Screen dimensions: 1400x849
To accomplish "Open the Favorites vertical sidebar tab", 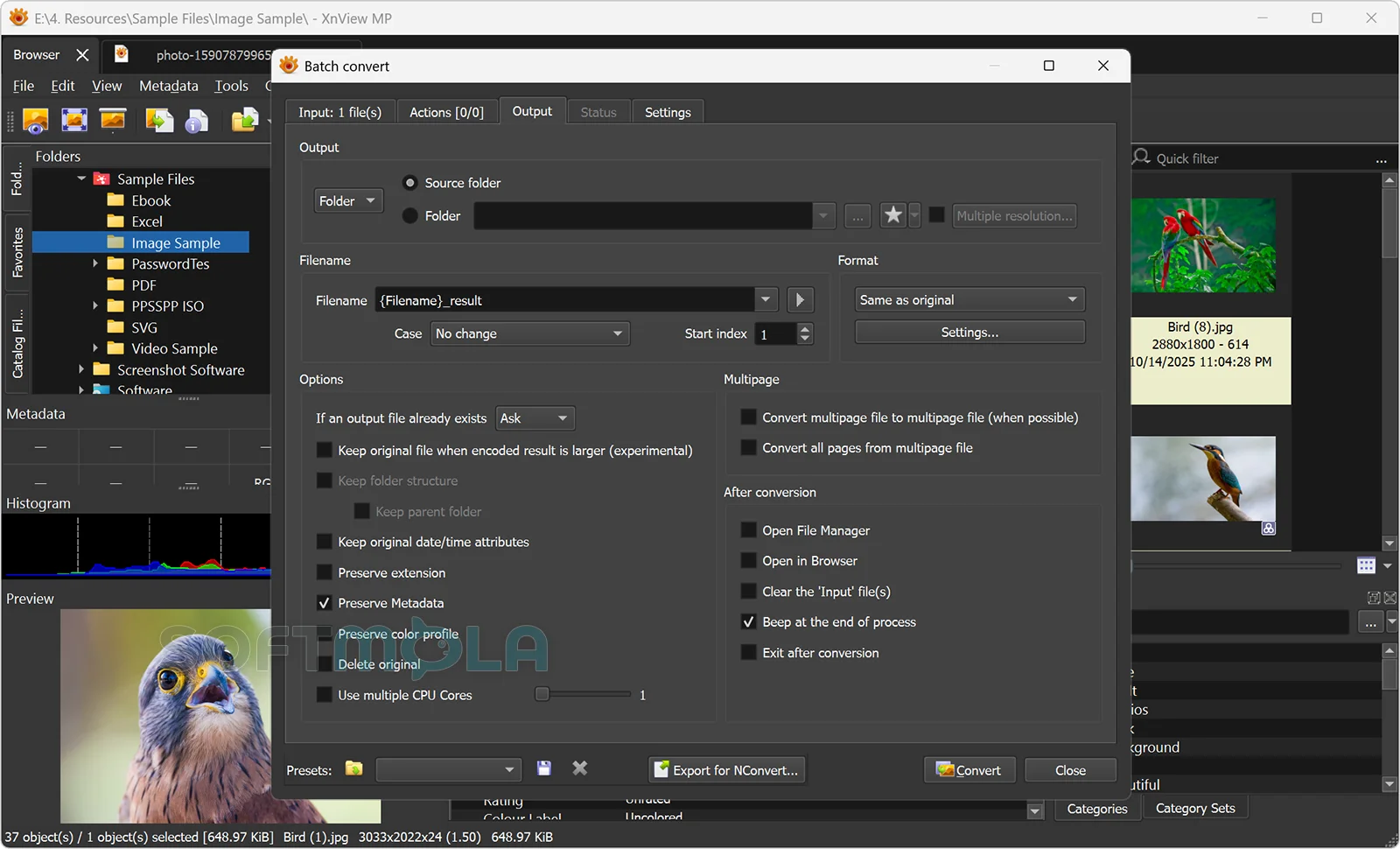I will (x=17, y=252).
